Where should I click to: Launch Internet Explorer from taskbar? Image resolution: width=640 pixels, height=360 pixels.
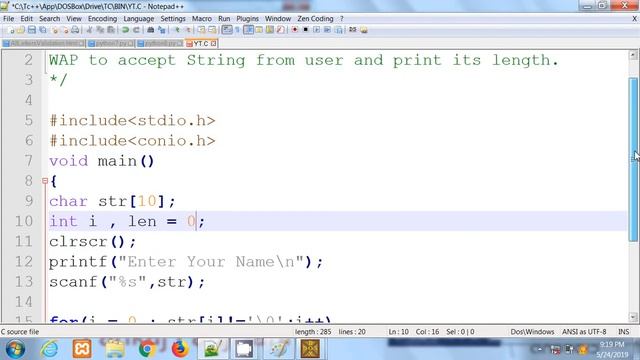click(x=49, y=349)
